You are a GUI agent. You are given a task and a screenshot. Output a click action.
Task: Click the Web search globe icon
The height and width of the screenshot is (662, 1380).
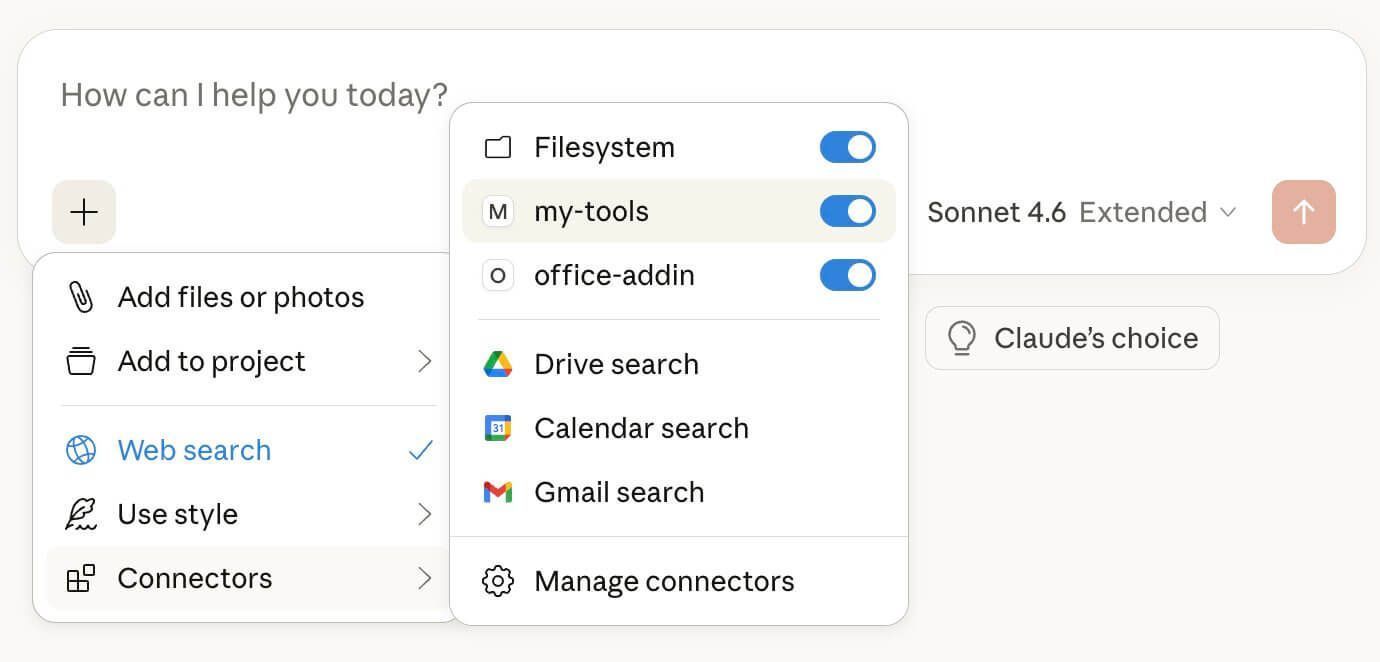81,450
